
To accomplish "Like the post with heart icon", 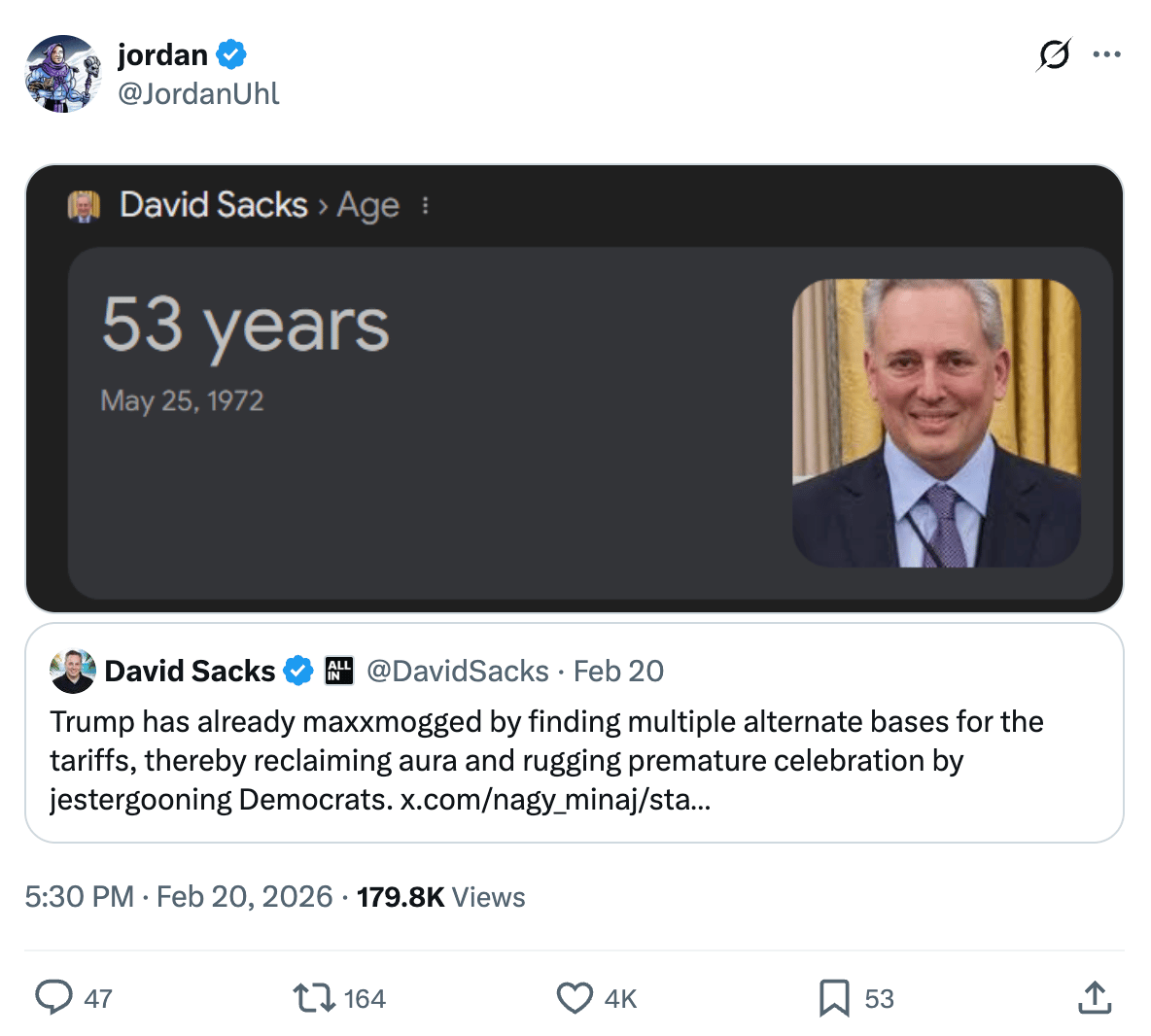I will tap(575, 997).
